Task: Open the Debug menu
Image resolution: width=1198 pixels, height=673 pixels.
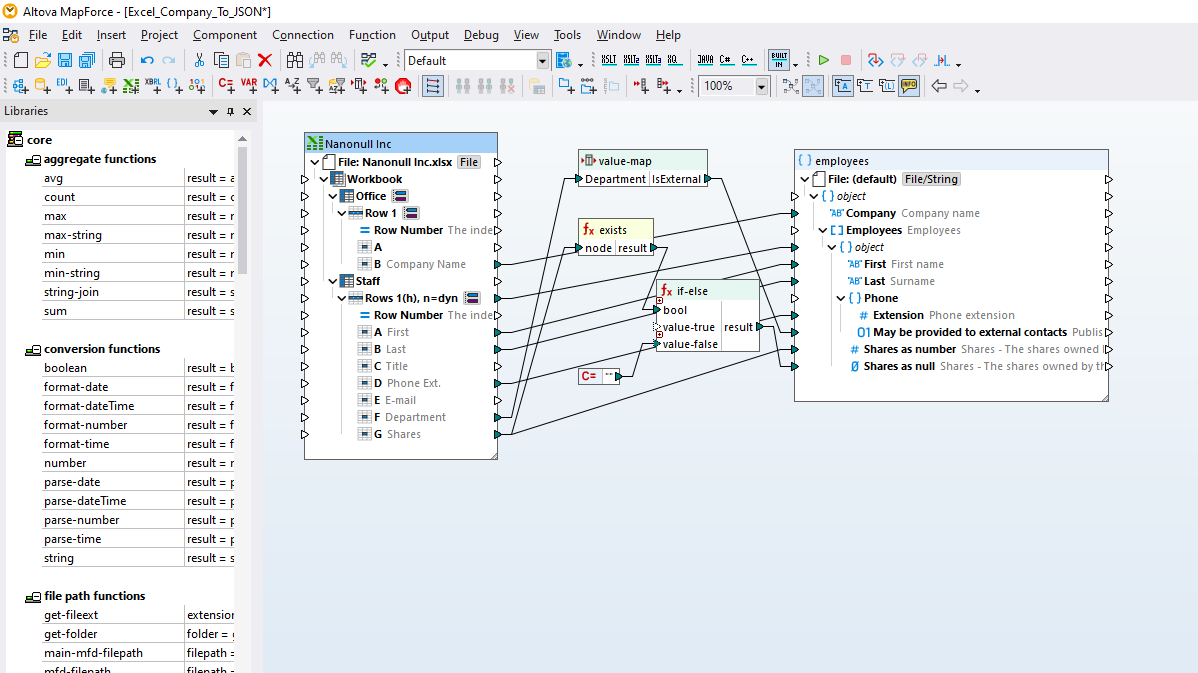Action: coord(480,34)
